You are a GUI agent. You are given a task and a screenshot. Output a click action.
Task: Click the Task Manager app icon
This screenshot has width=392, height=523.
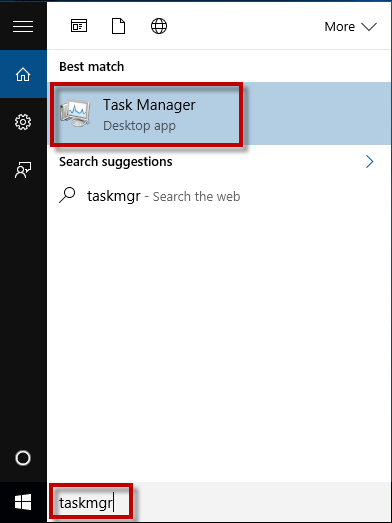(x=75, y=114)
